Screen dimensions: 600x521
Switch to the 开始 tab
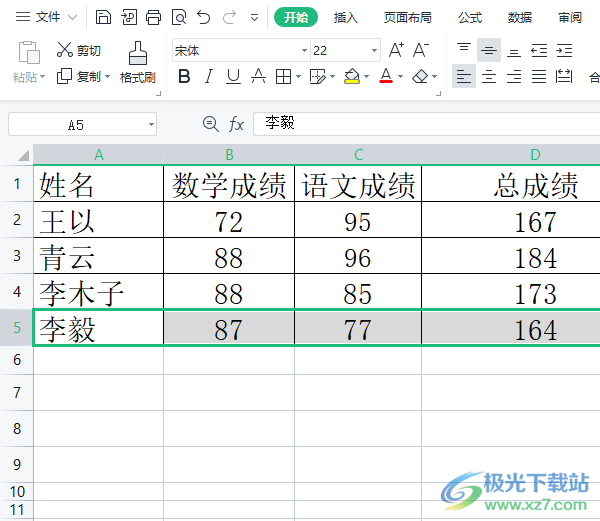[296, 17]
